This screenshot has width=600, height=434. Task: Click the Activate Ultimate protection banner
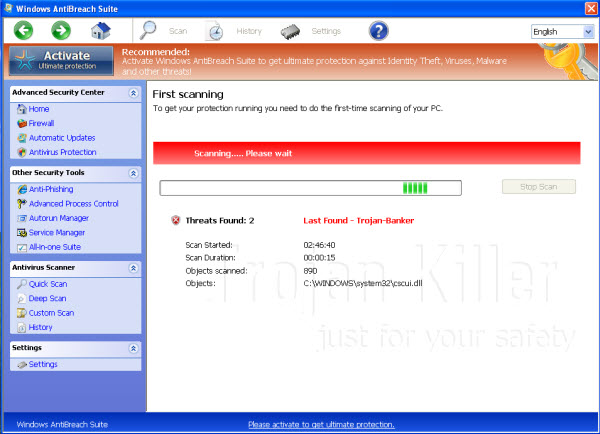[62, 60]
